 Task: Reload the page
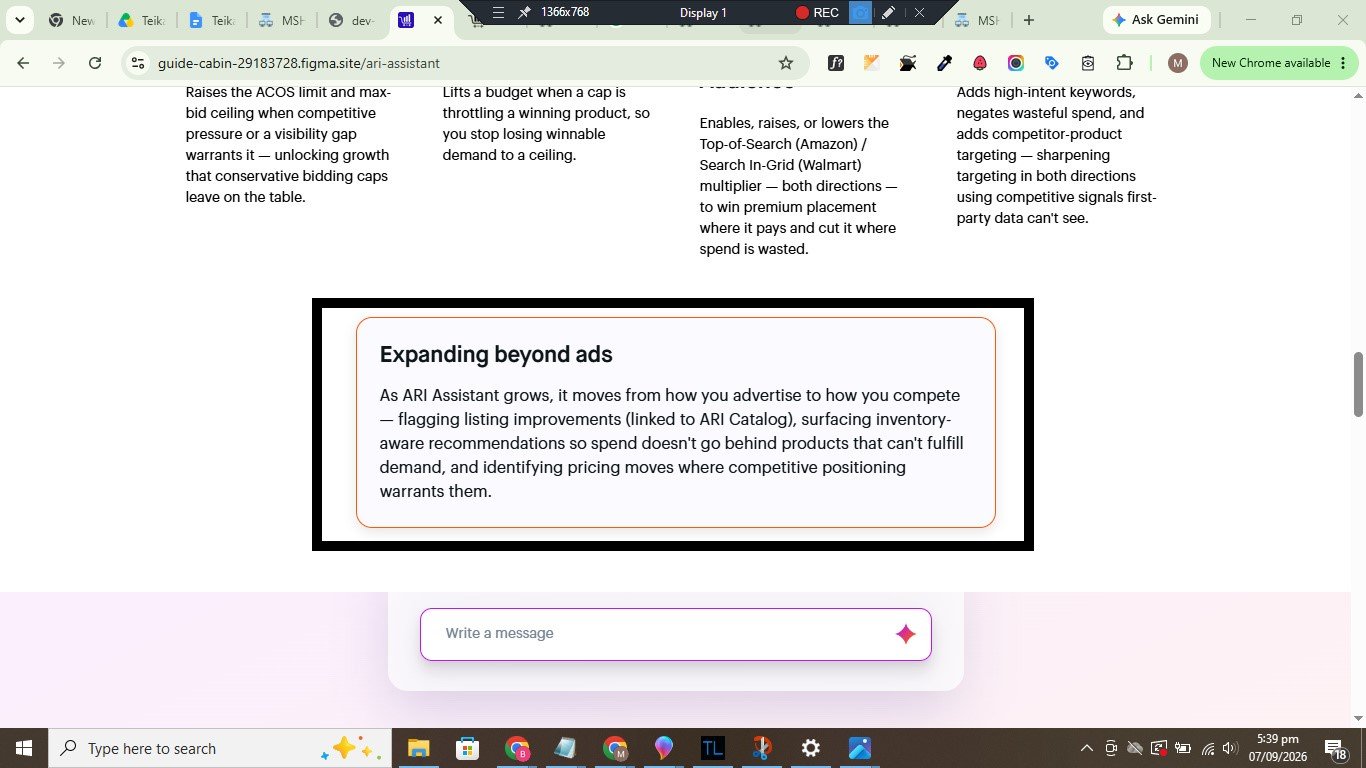95,63
